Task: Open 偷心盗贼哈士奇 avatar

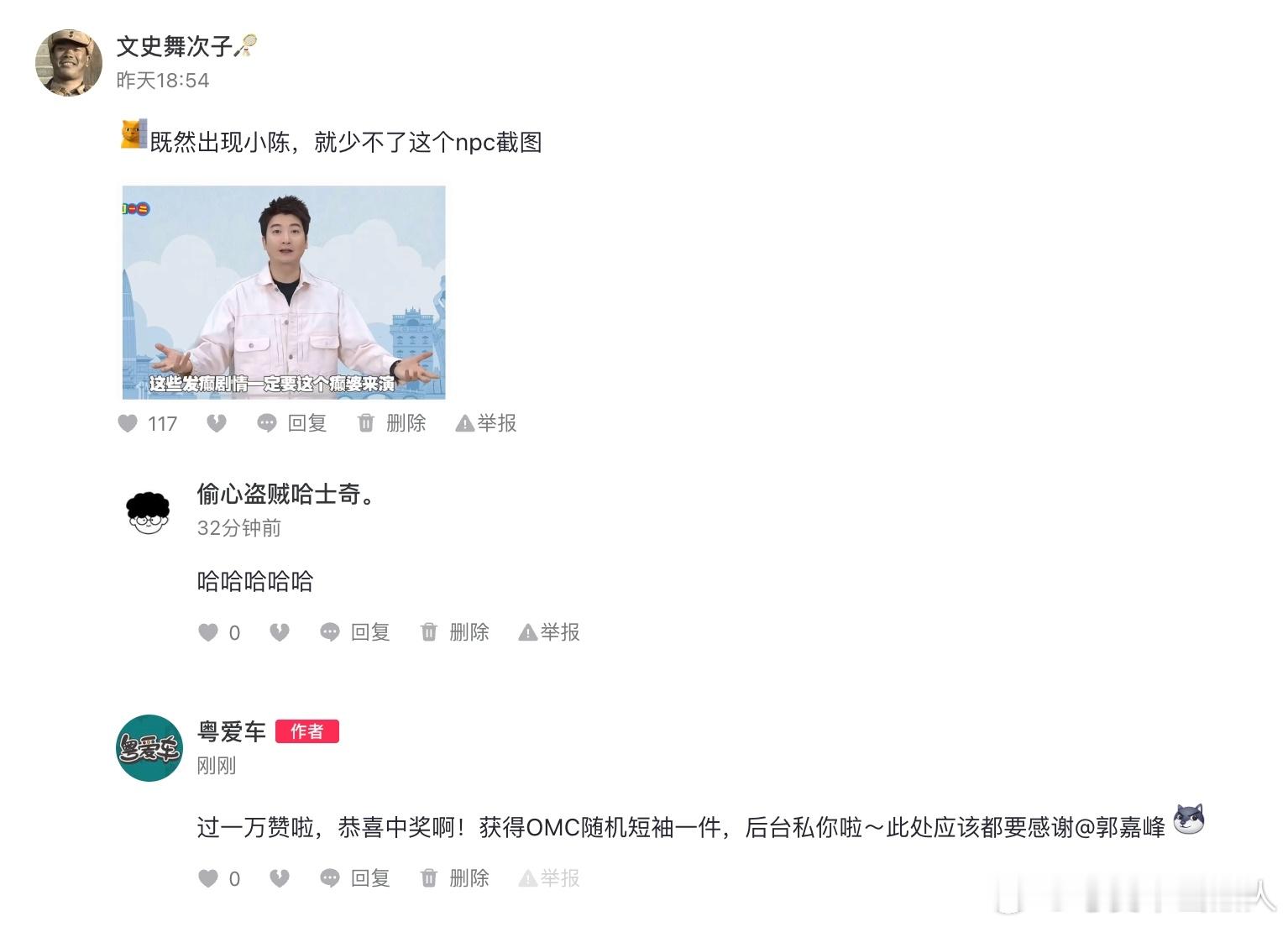Action: [148, 511]
